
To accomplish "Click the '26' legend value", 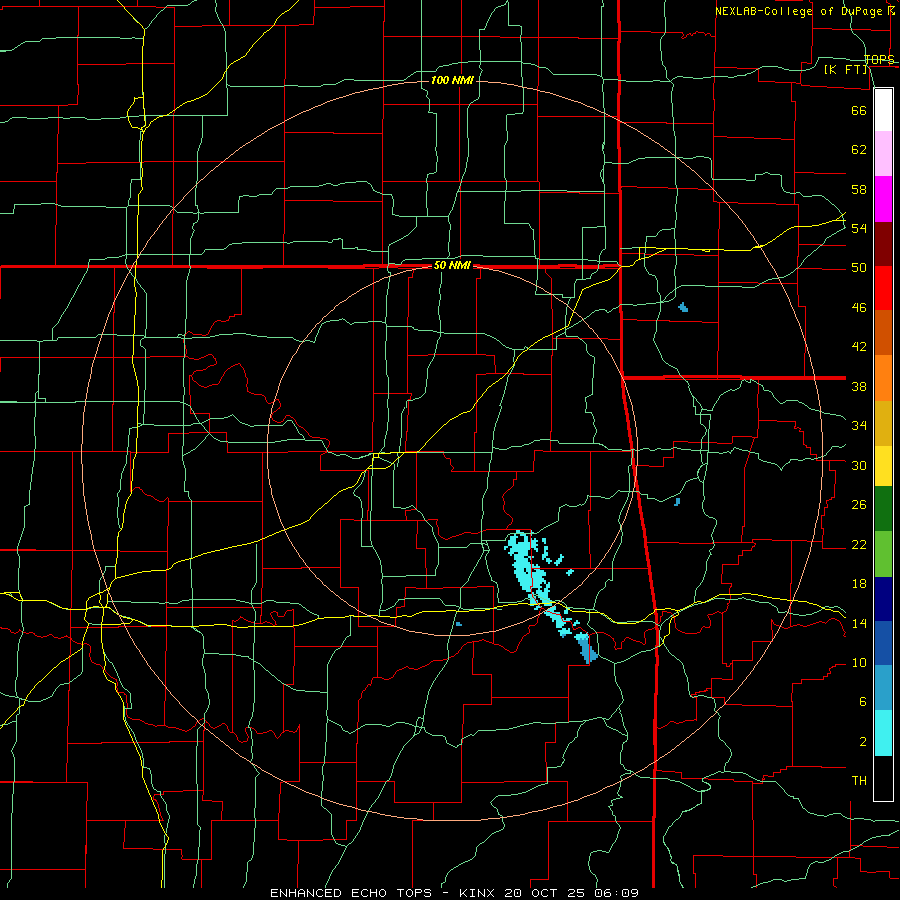I will (859, 505).
